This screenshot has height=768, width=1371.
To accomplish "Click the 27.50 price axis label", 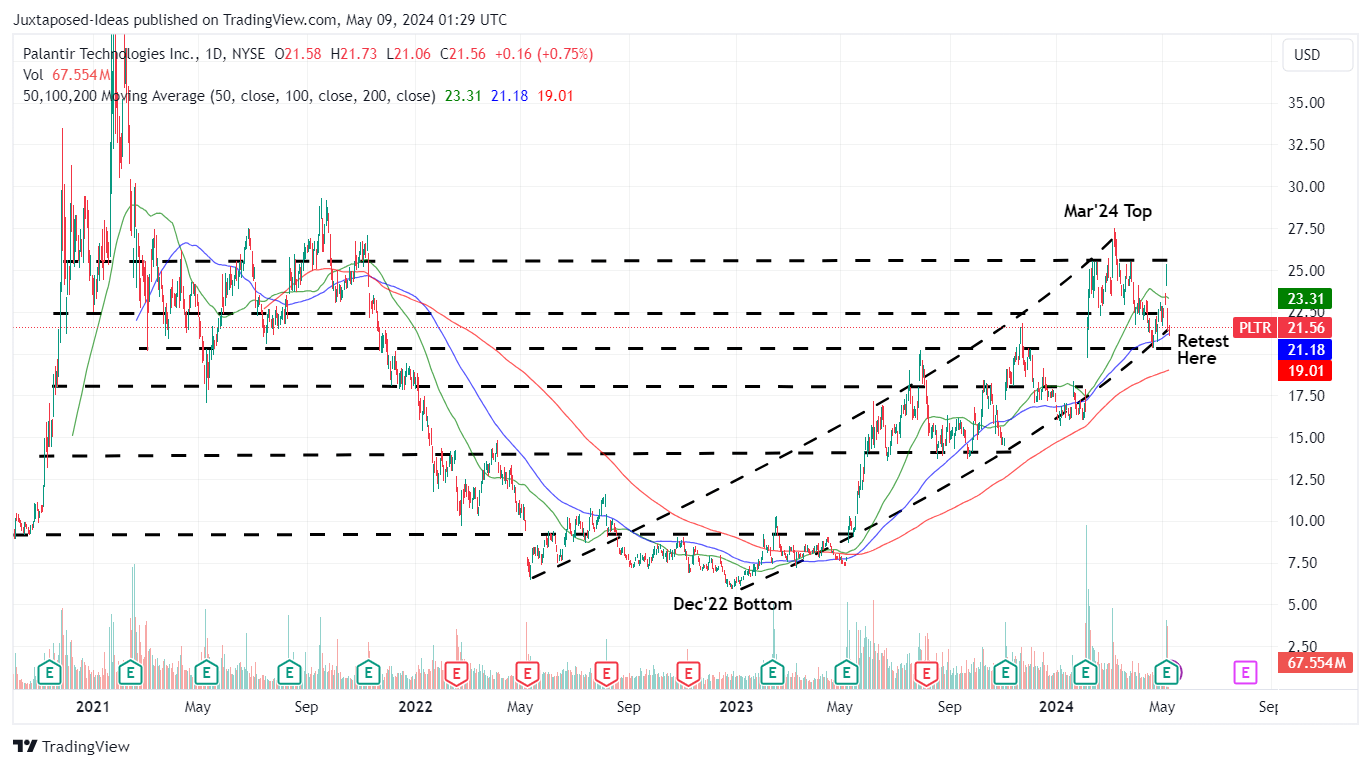I will tap(1304, 228).
